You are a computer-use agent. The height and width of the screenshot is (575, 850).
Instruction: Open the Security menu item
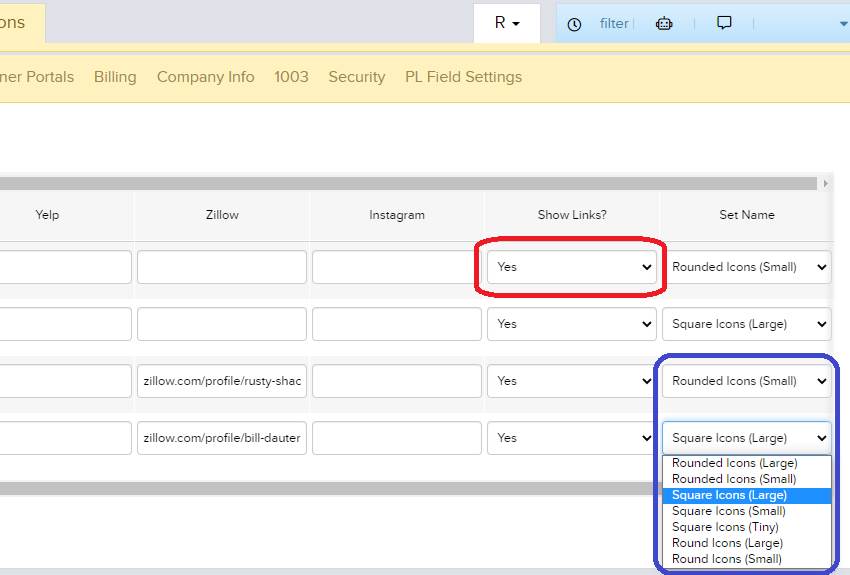click(x=357, y=77)
